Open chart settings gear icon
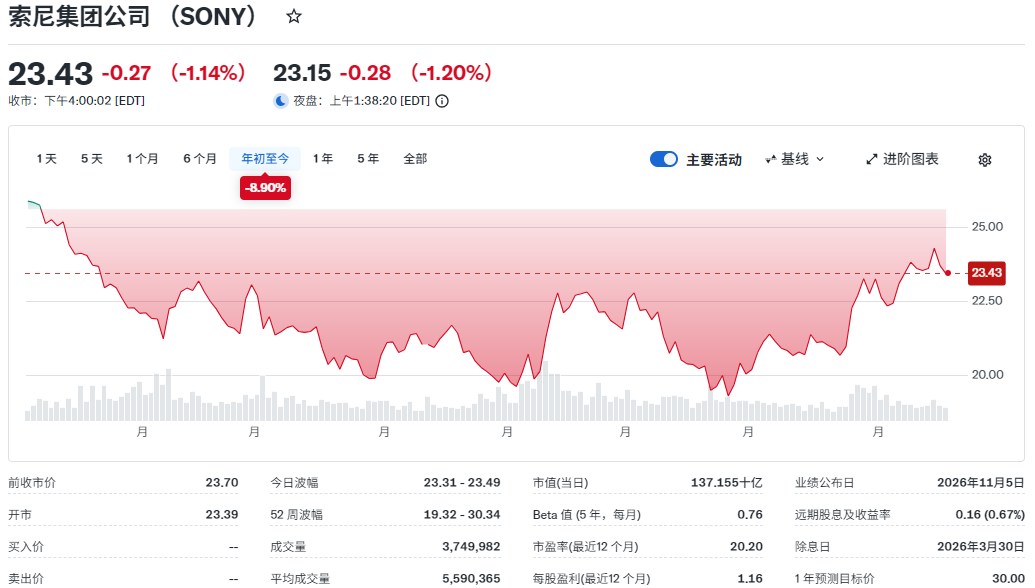This screenshot has width=1035, height=588. pyautogui.click(x=985, y=160)
